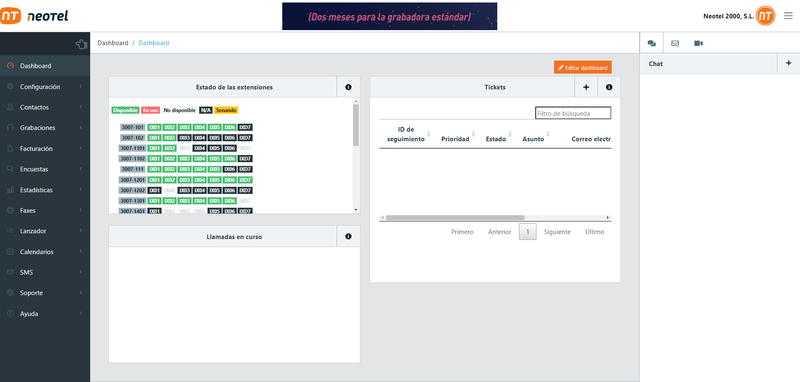
Task: Go to Primero page of tickets
Action: point(462,232)
